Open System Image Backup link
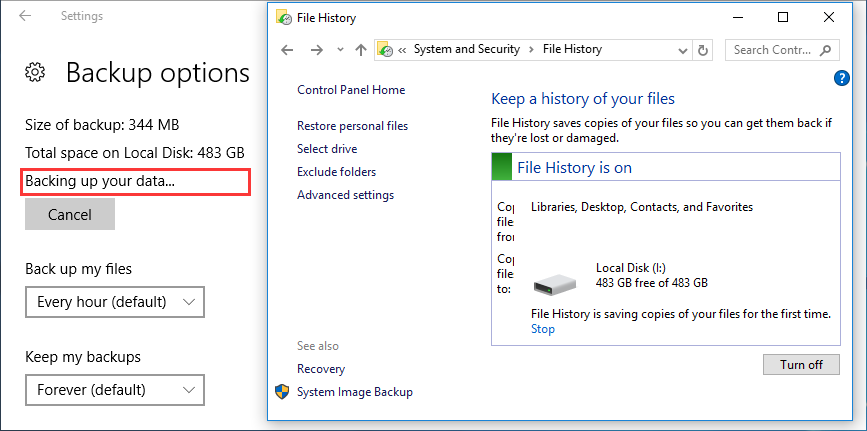Screen dimensions: 867x431 click(x=354, y=392)
